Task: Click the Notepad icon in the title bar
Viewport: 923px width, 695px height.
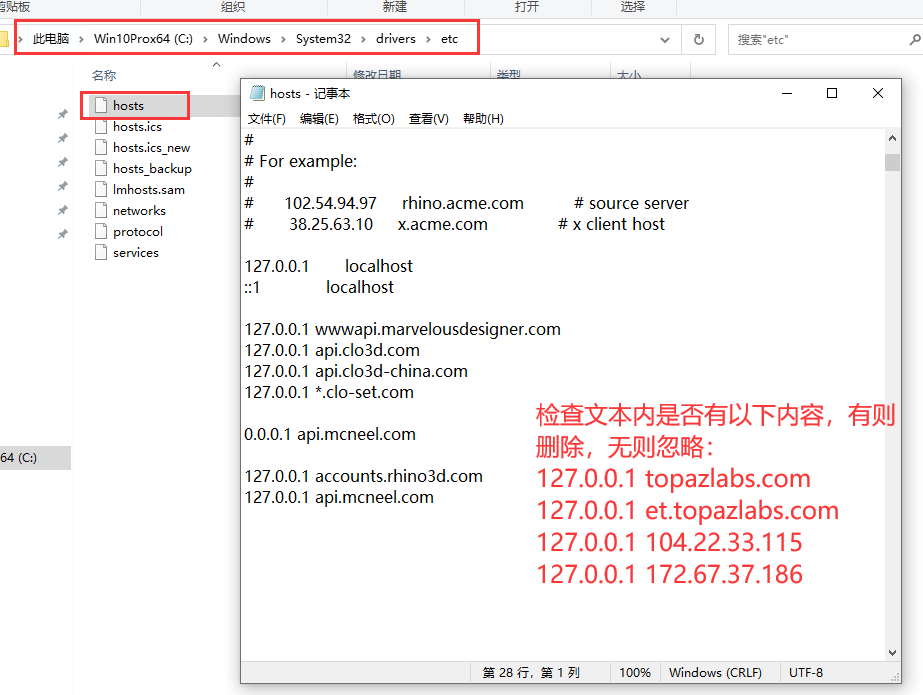Action: (x=257, y=93)
